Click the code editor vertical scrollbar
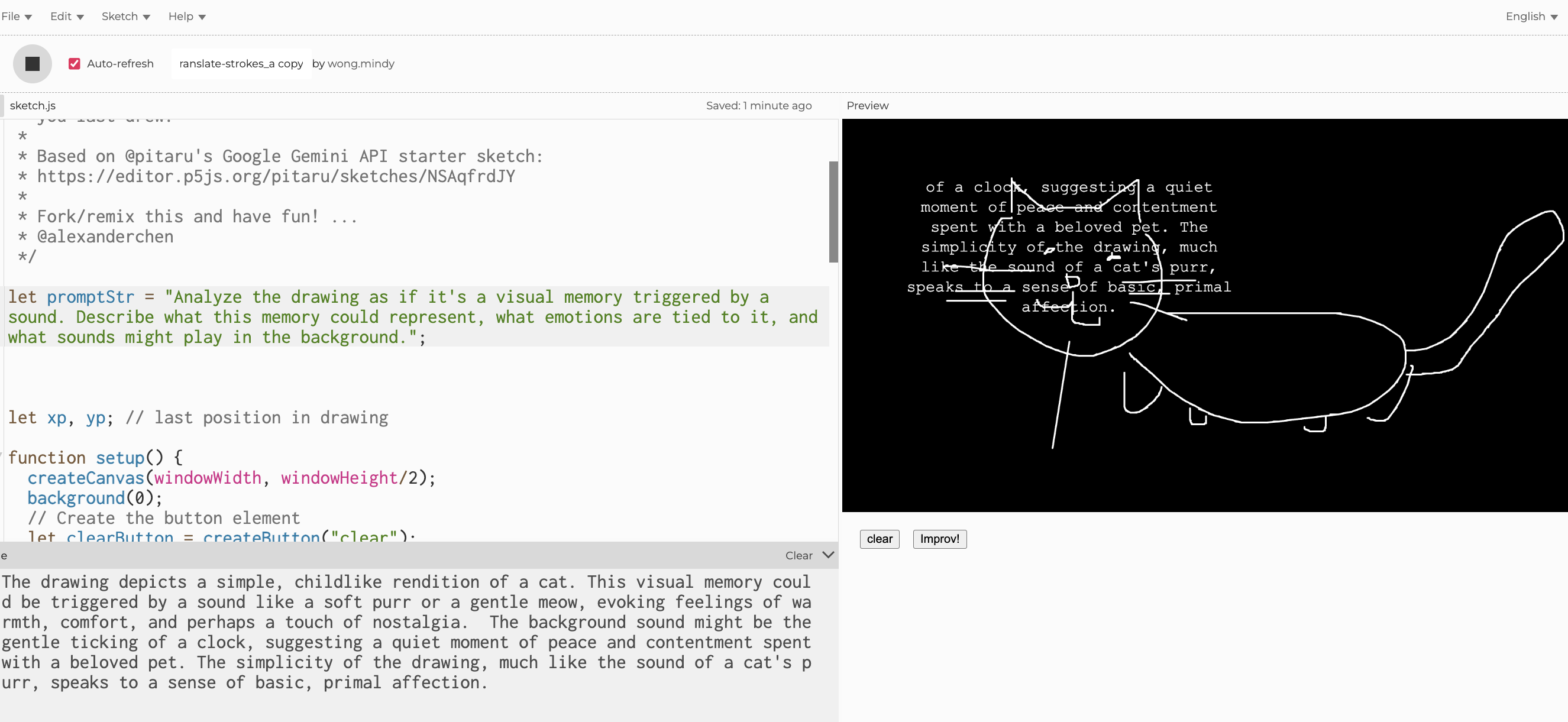 [833, 211]
